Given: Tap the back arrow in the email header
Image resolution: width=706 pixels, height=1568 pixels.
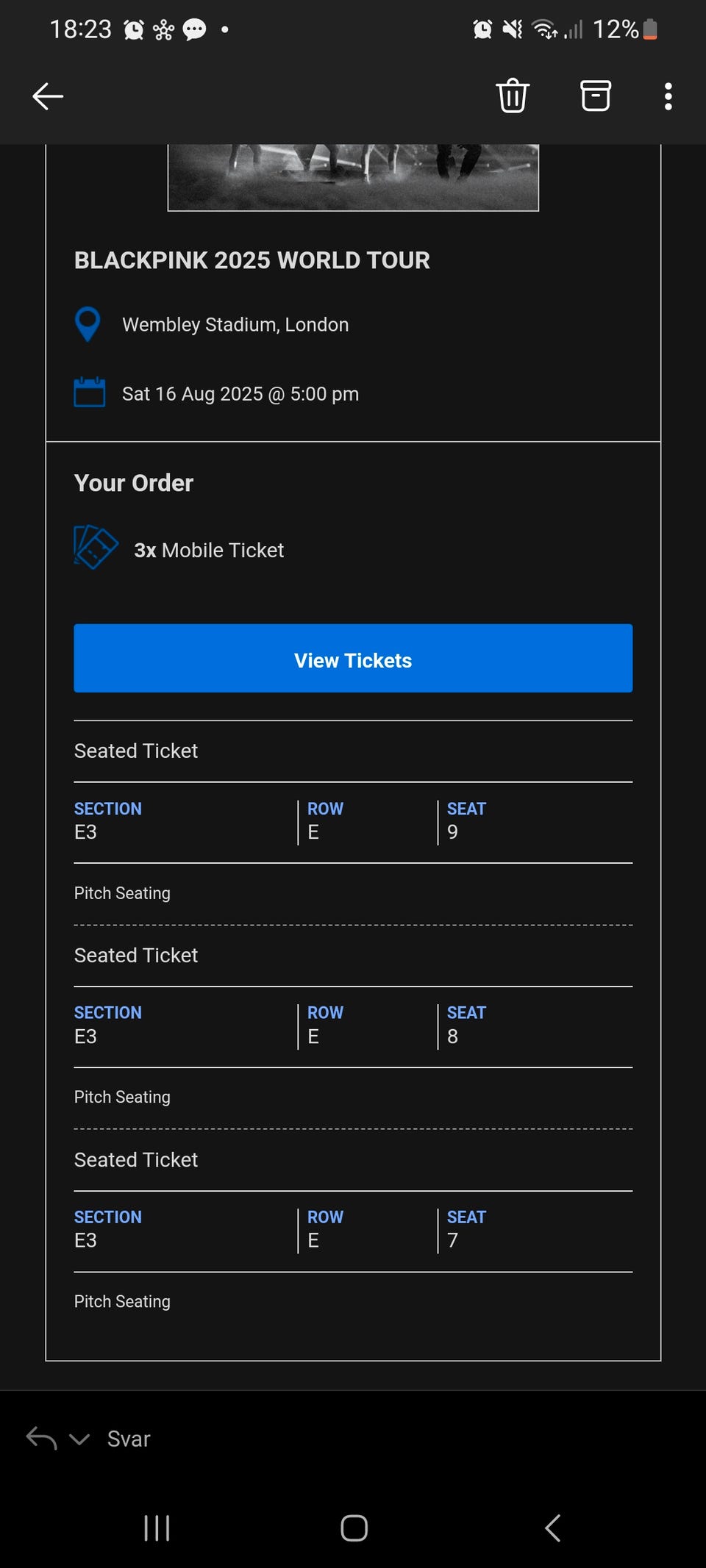Looking at the screenshot, I should click(x=49, y=96).
